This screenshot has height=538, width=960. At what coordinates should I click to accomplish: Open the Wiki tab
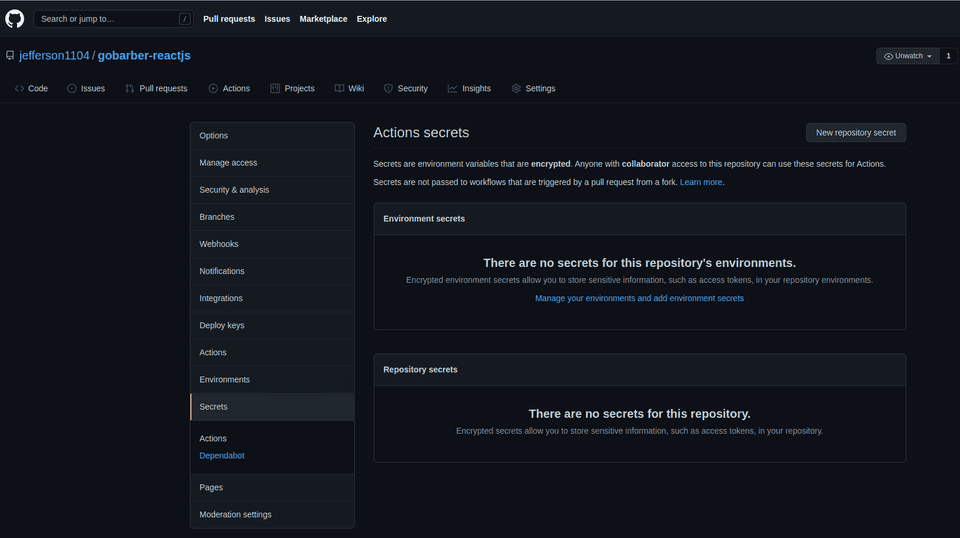coord(349,88)
